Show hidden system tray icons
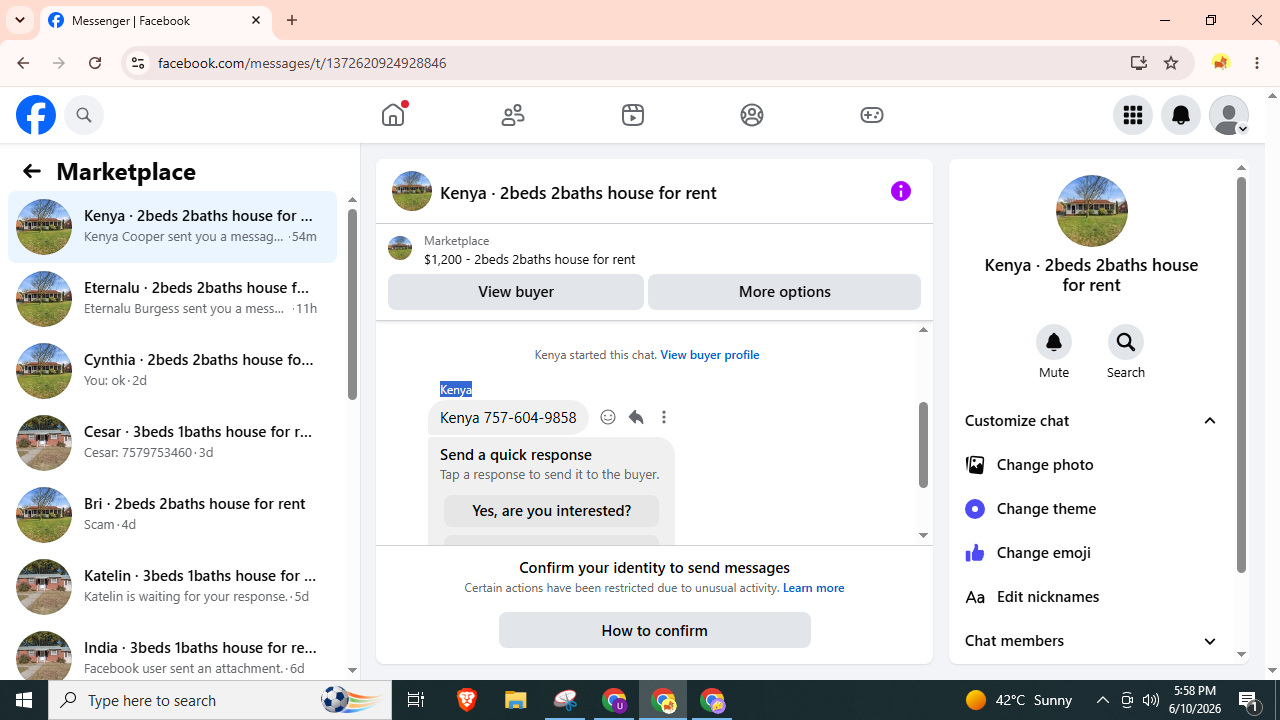Screen dimensions: 1280x720 [1102, 700]
